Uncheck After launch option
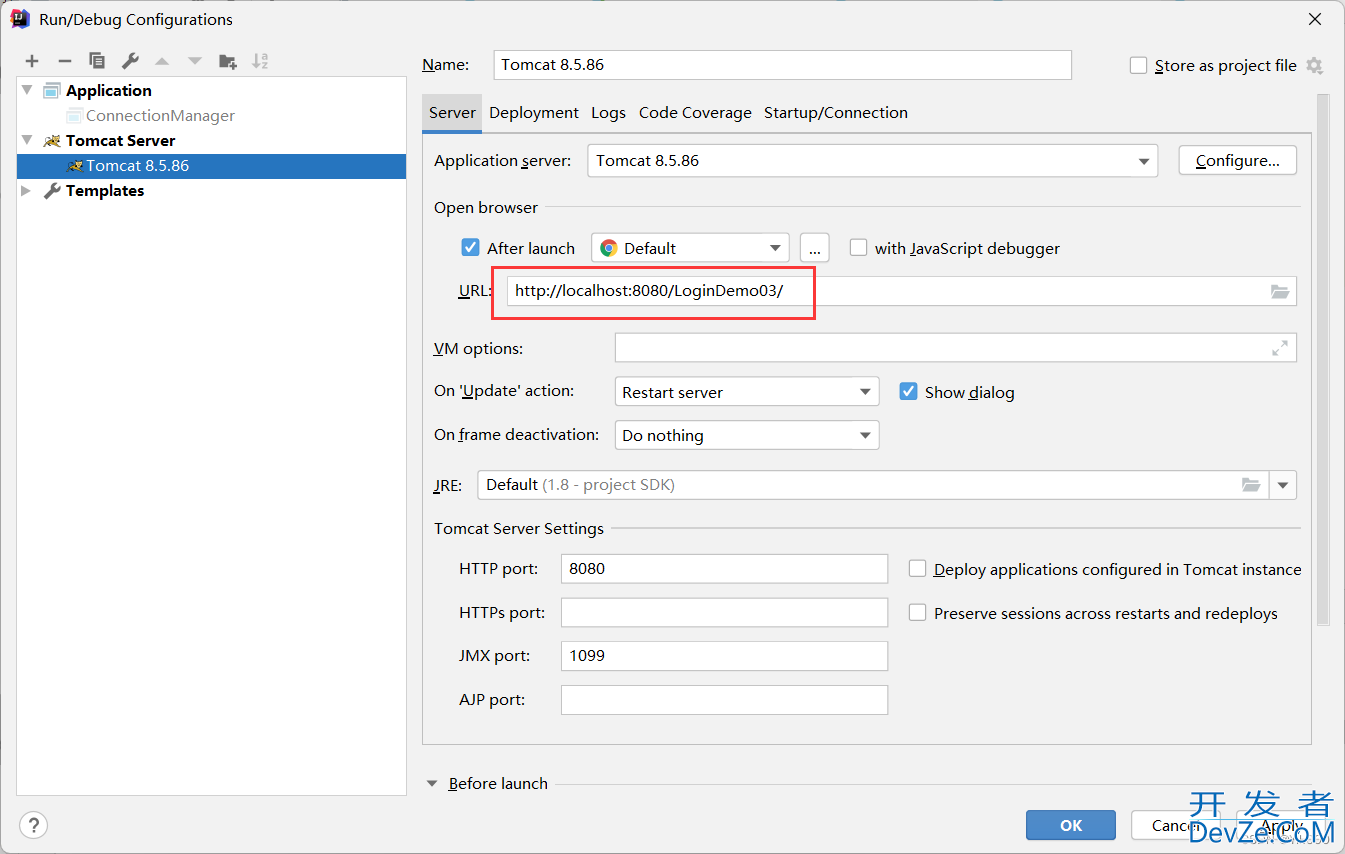The width and height of the screenshot is (1345, 854). pyautogui.click(x=470, y=248)
